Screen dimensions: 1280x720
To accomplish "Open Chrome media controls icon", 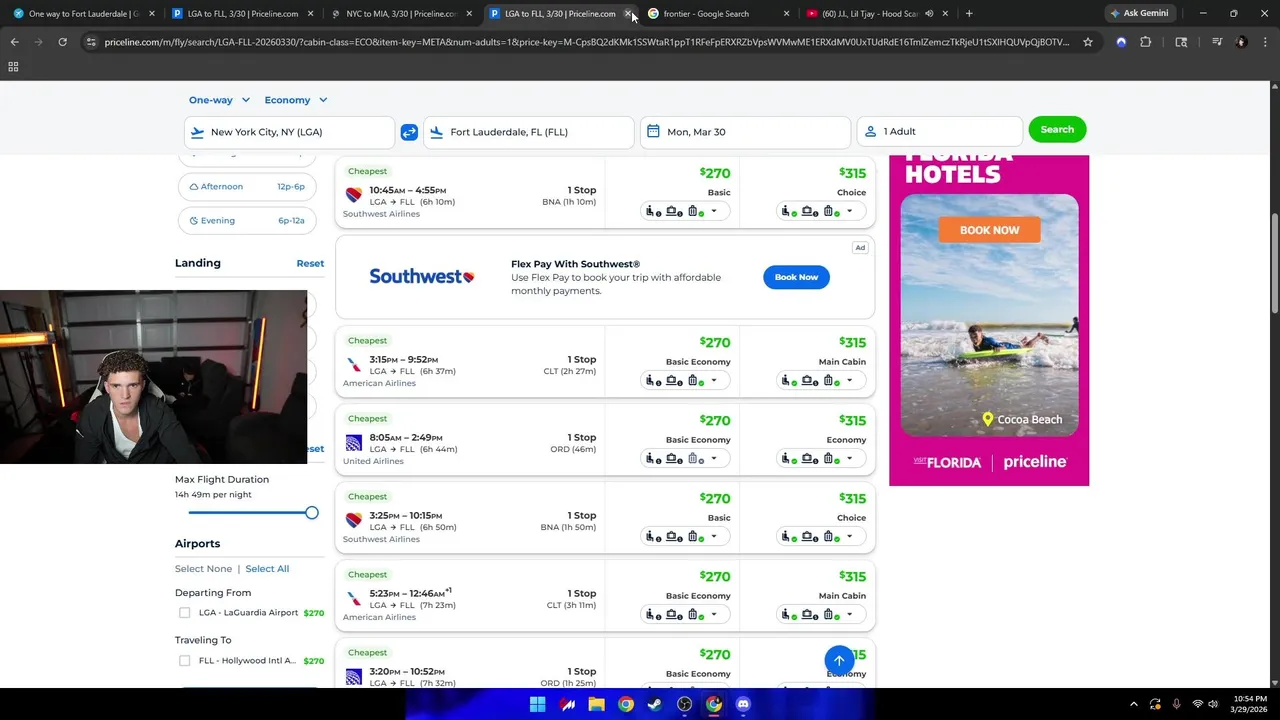I will coord(1217,42).
